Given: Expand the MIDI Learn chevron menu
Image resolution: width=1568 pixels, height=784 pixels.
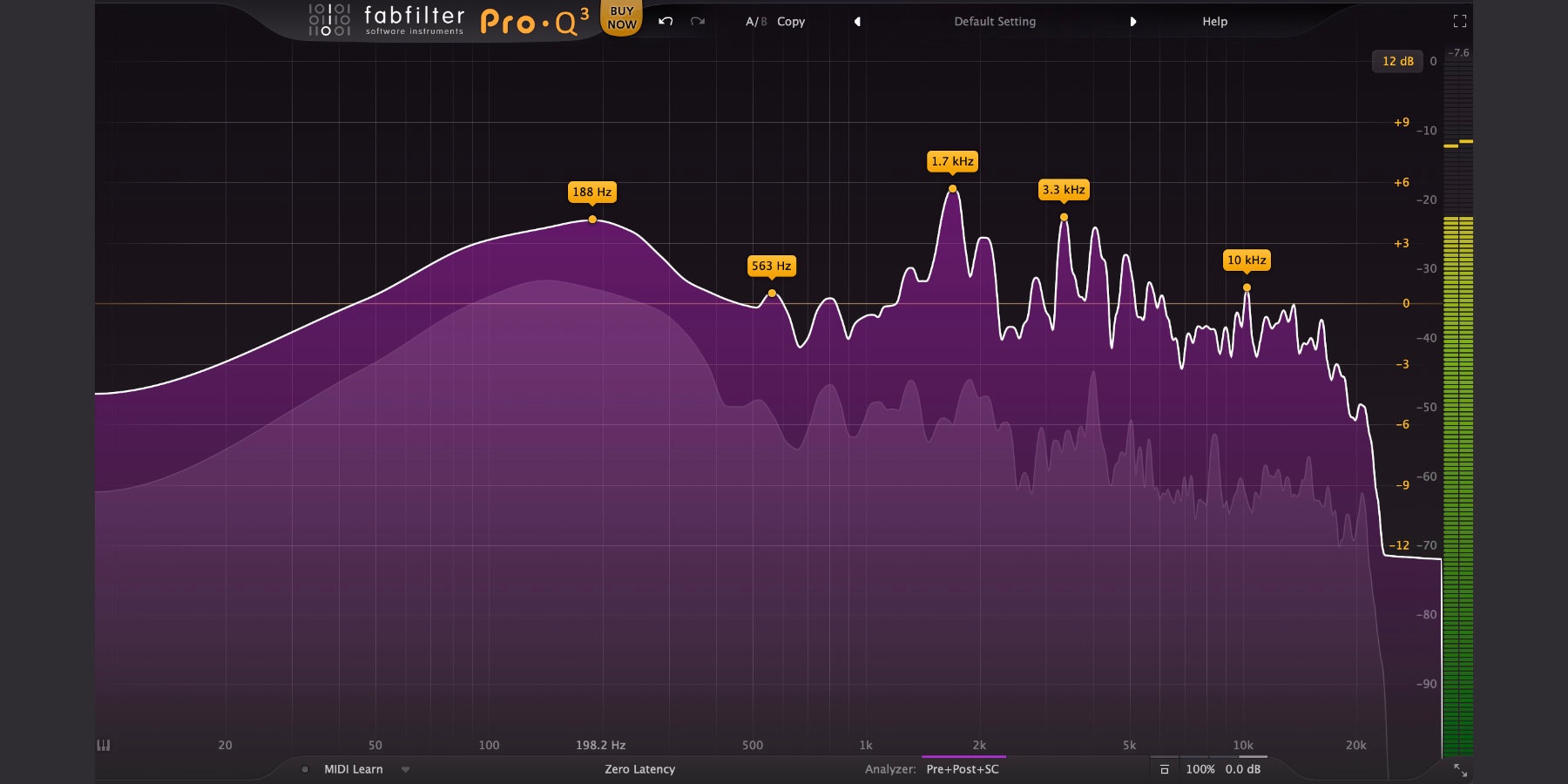Looking at the screenshot, I should tap(403, 769).
